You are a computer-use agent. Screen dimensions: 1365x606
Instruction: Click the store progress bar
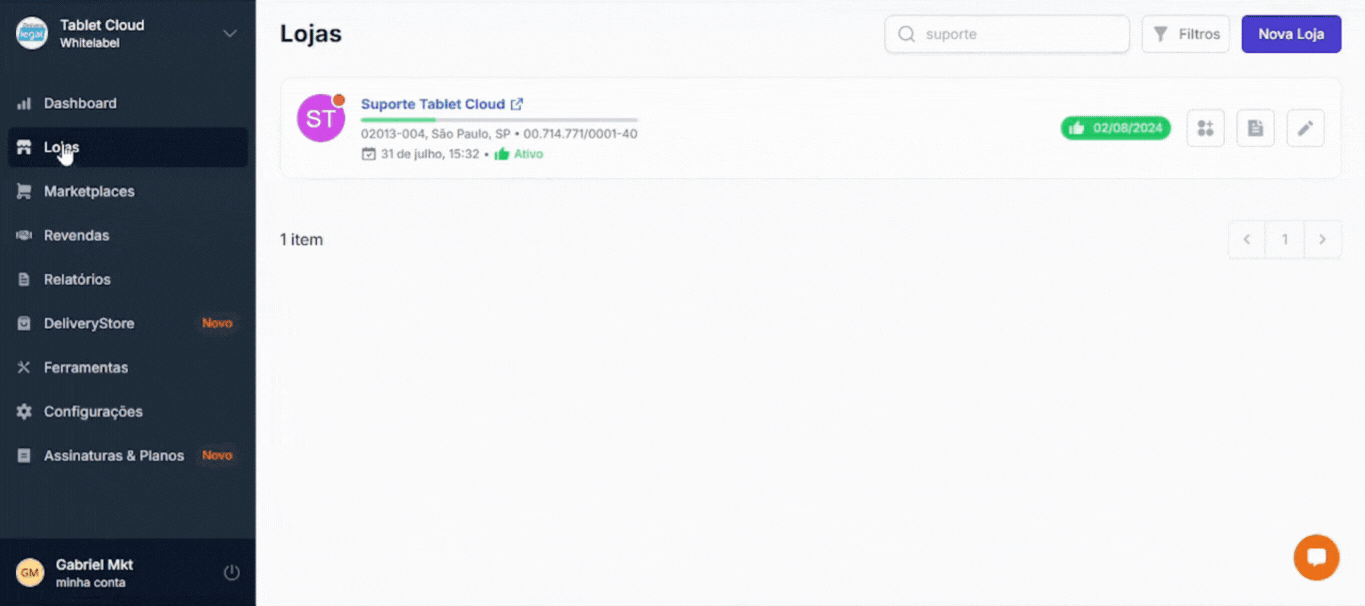coord(499,120)
